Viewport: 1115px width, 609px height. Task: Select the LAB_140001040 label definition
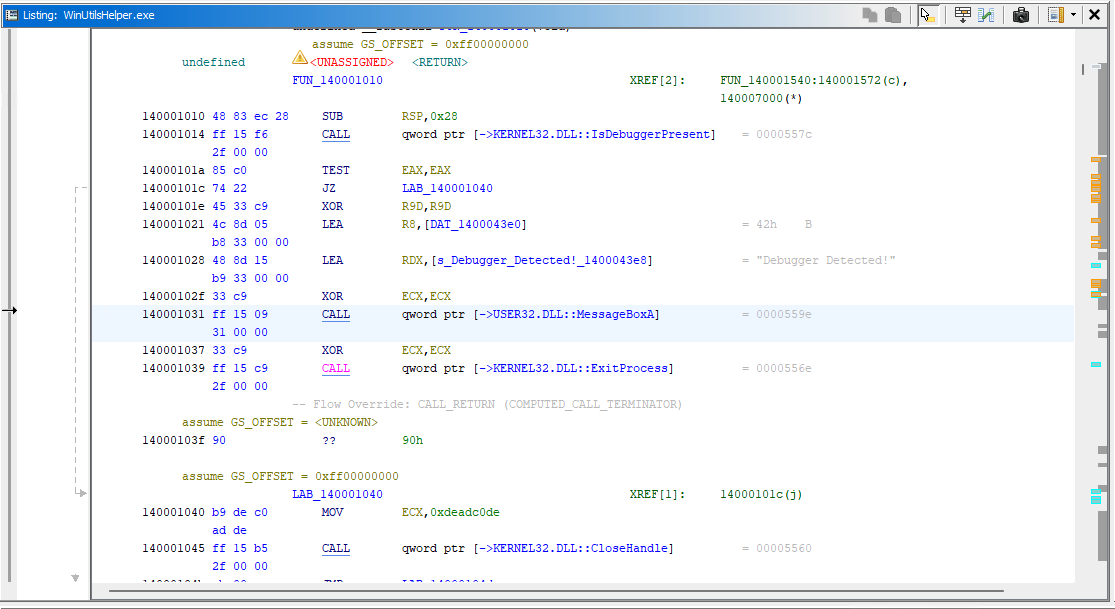(x=337, y=494)
